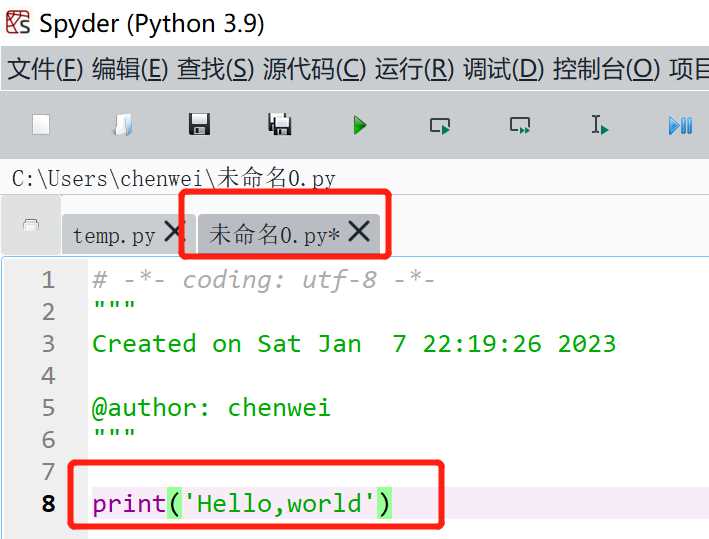The image size is (709, 539).
Task: Open the browse tabs button left of temp.py
Action: [31, 224]
